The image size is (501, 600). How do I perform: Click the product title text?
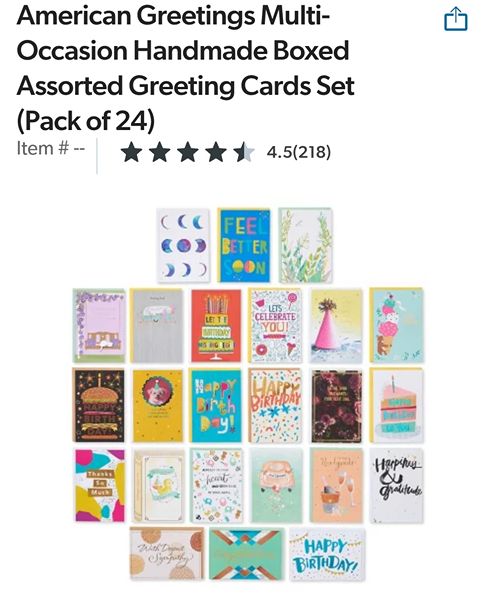pos(186,68)
